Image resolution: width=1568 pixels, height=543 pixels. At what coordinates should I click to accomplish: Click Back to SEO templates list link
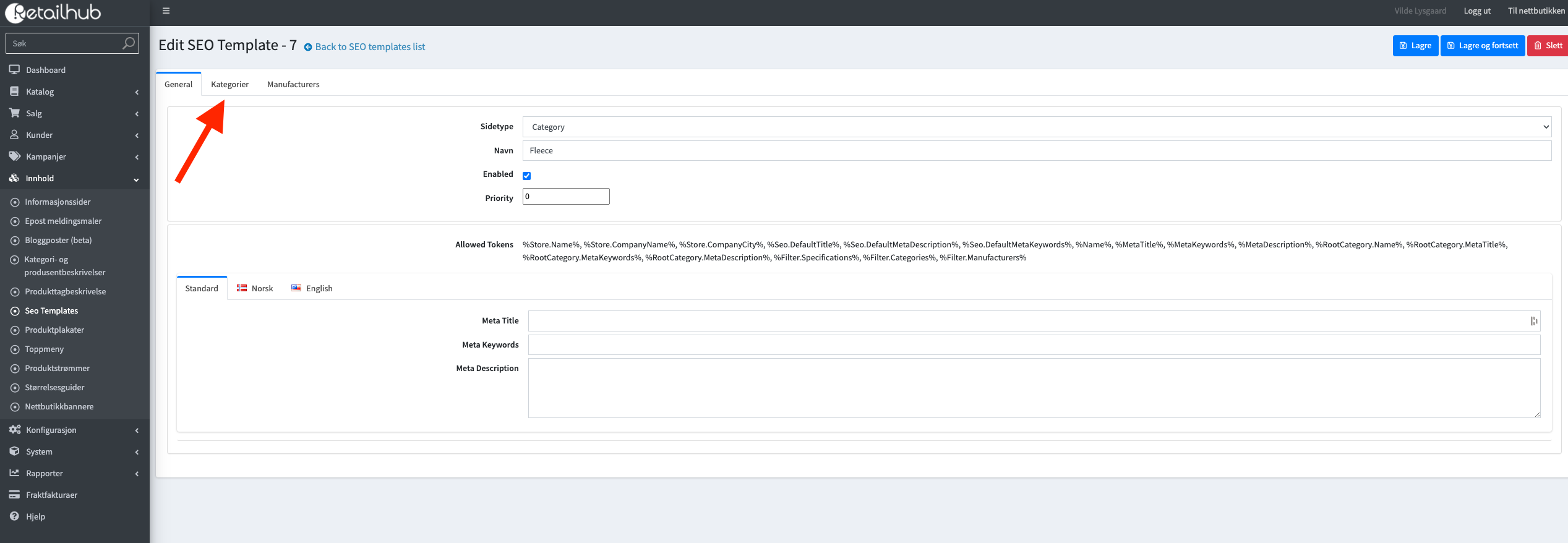click(369, 47)
